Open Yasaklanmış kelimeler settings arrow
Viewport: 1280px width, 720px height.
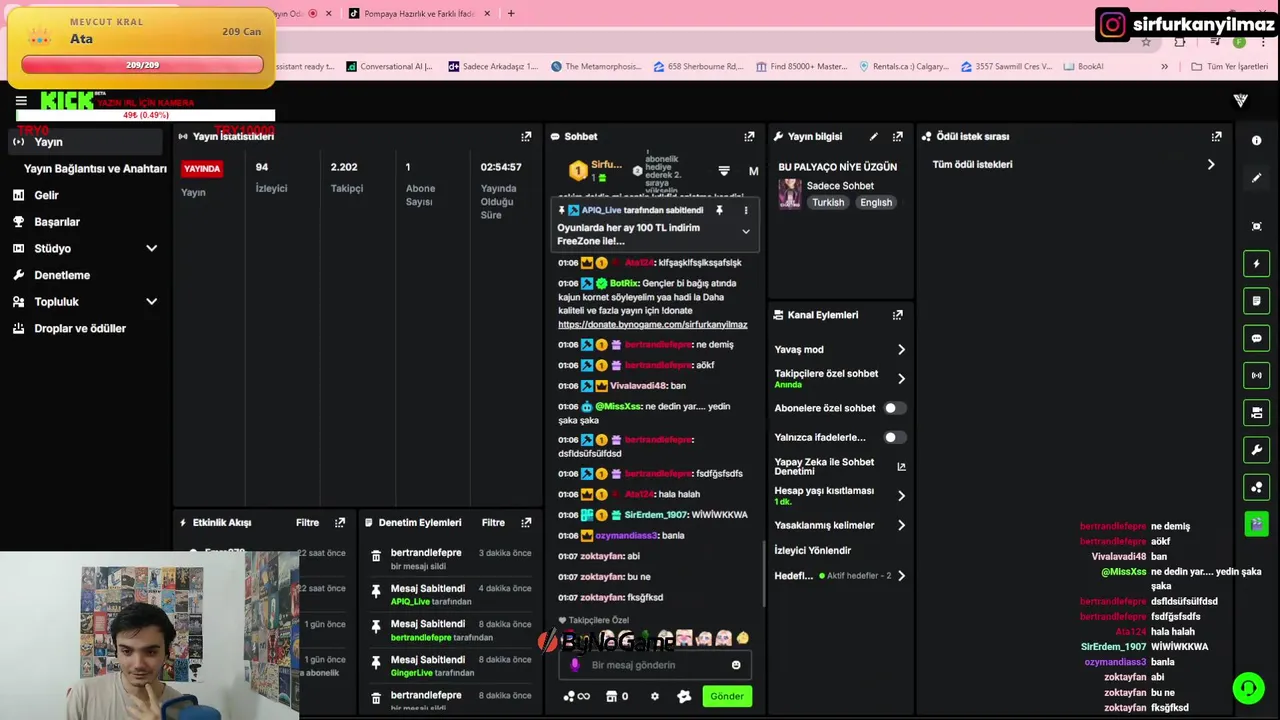[x=901, y=525]
